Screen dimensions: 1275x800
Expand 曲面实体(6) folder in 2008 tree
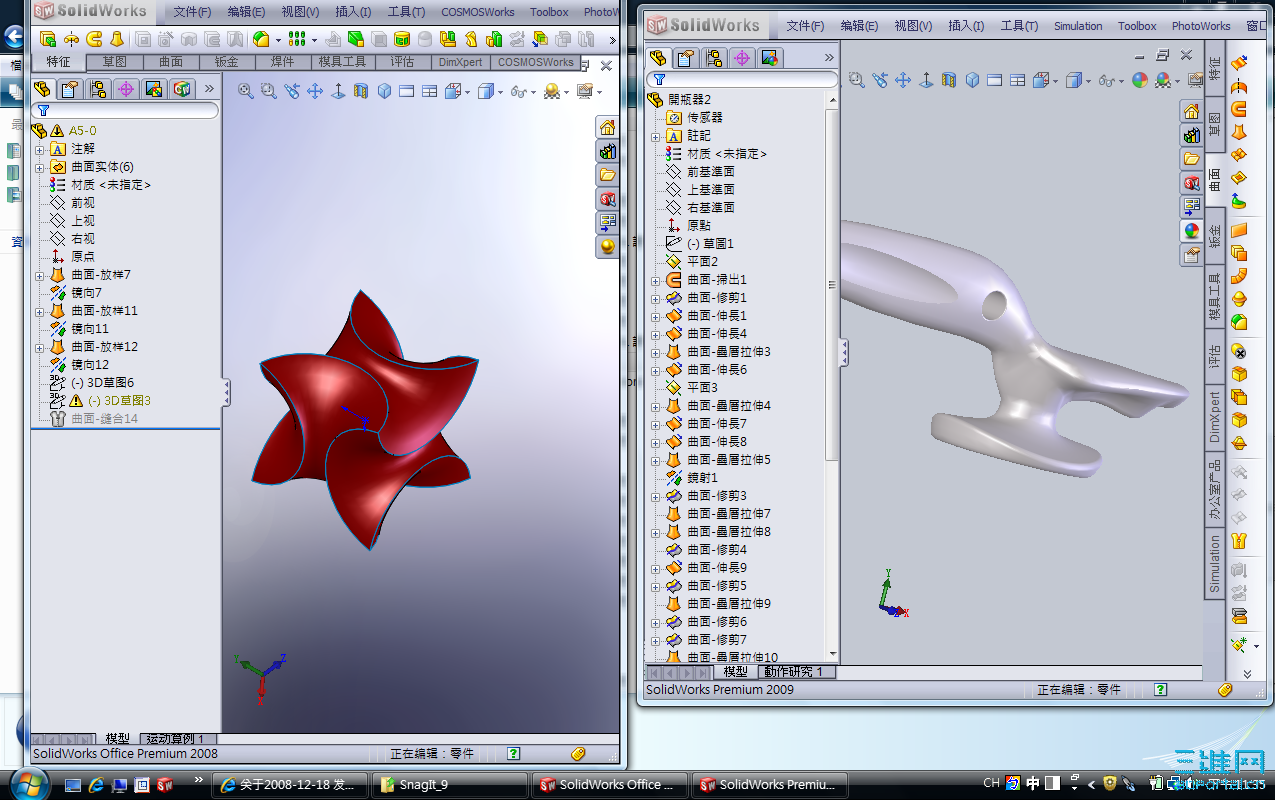click(x=40, y=167)
